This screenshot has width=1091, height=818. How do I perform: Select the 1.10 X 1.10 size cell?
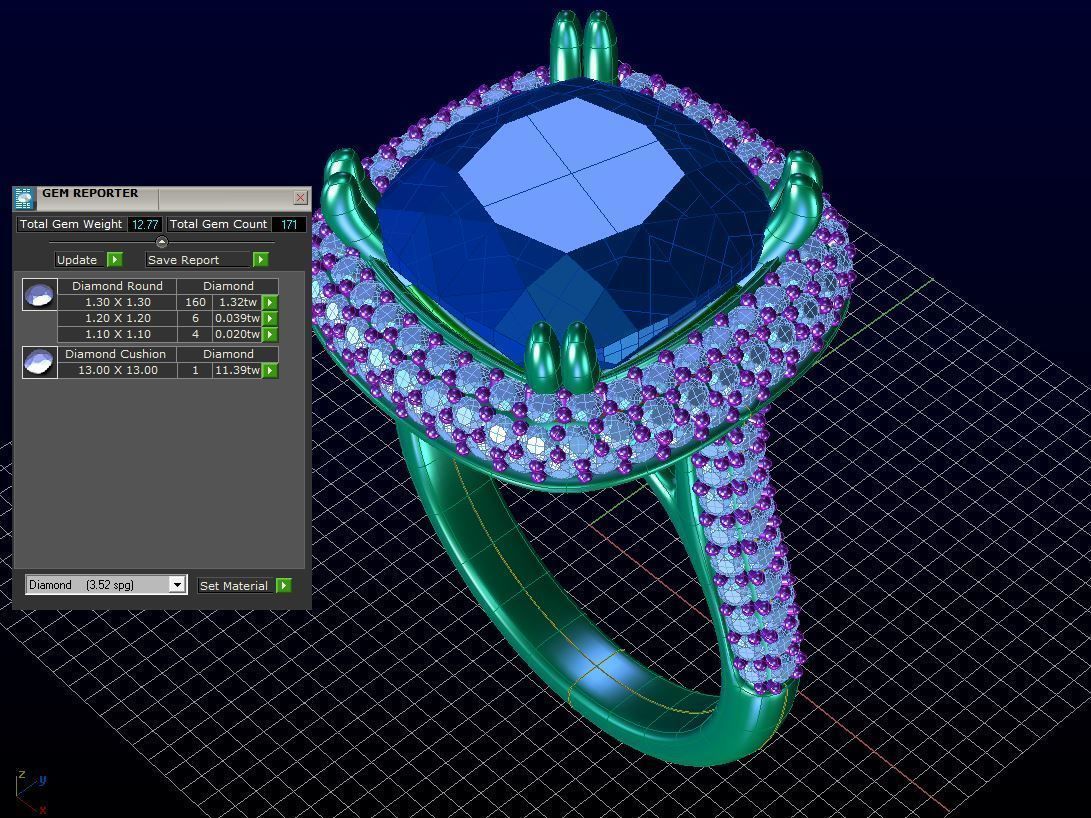[x=118, y=335]
